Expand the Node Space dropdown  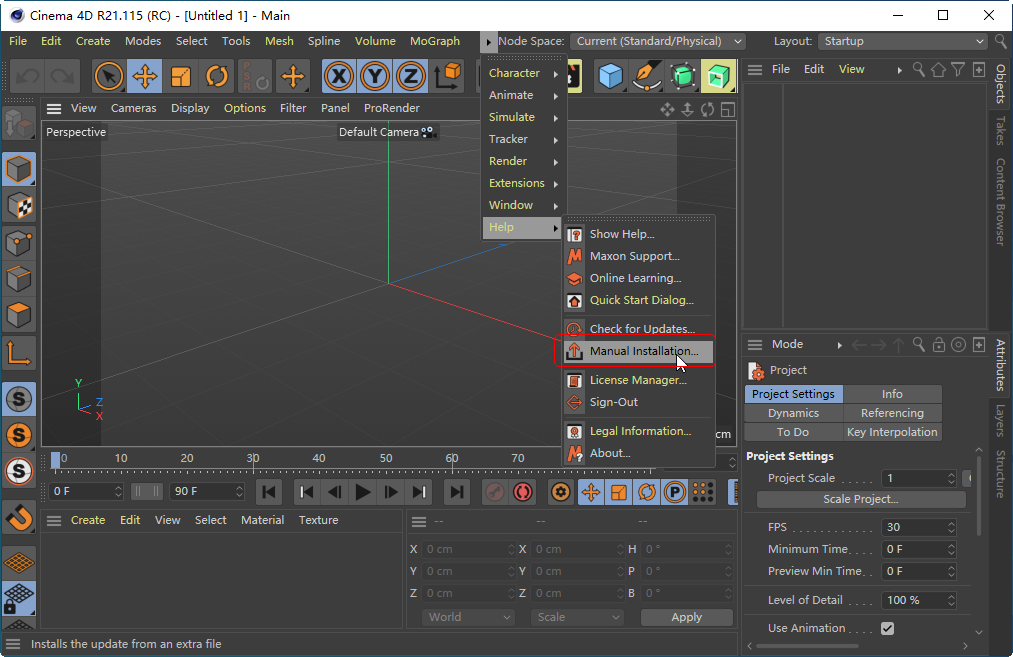(x=659, y=41)
